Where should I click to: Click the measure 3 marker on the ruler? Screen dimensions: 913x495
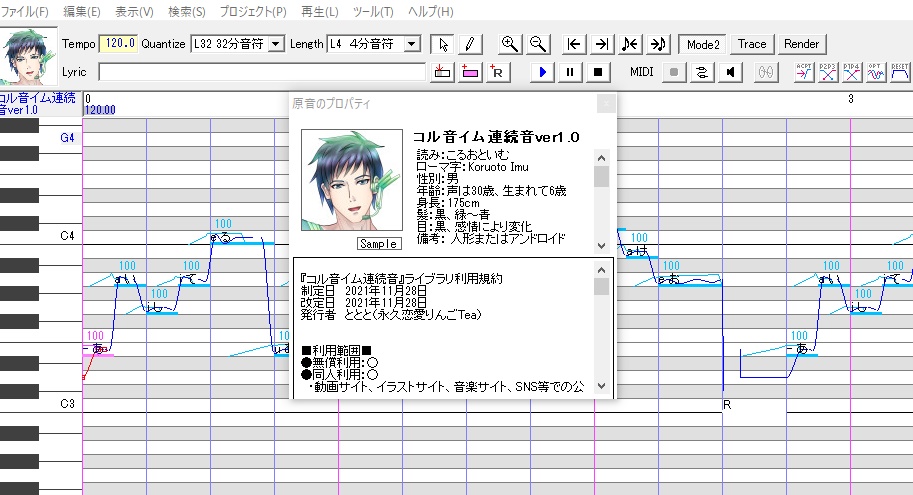coord(851,98)
